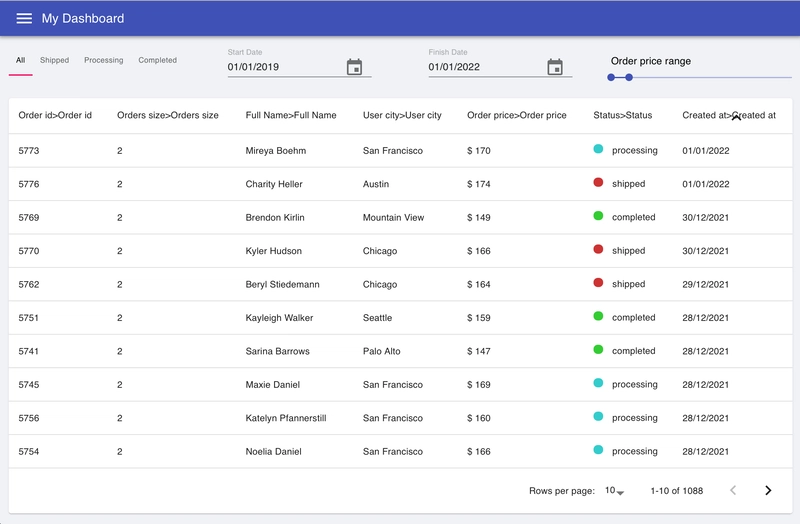Viewport: 800px width, 524px height.
Task: Switch to the Processing tab
Action: tap(104, 60)
